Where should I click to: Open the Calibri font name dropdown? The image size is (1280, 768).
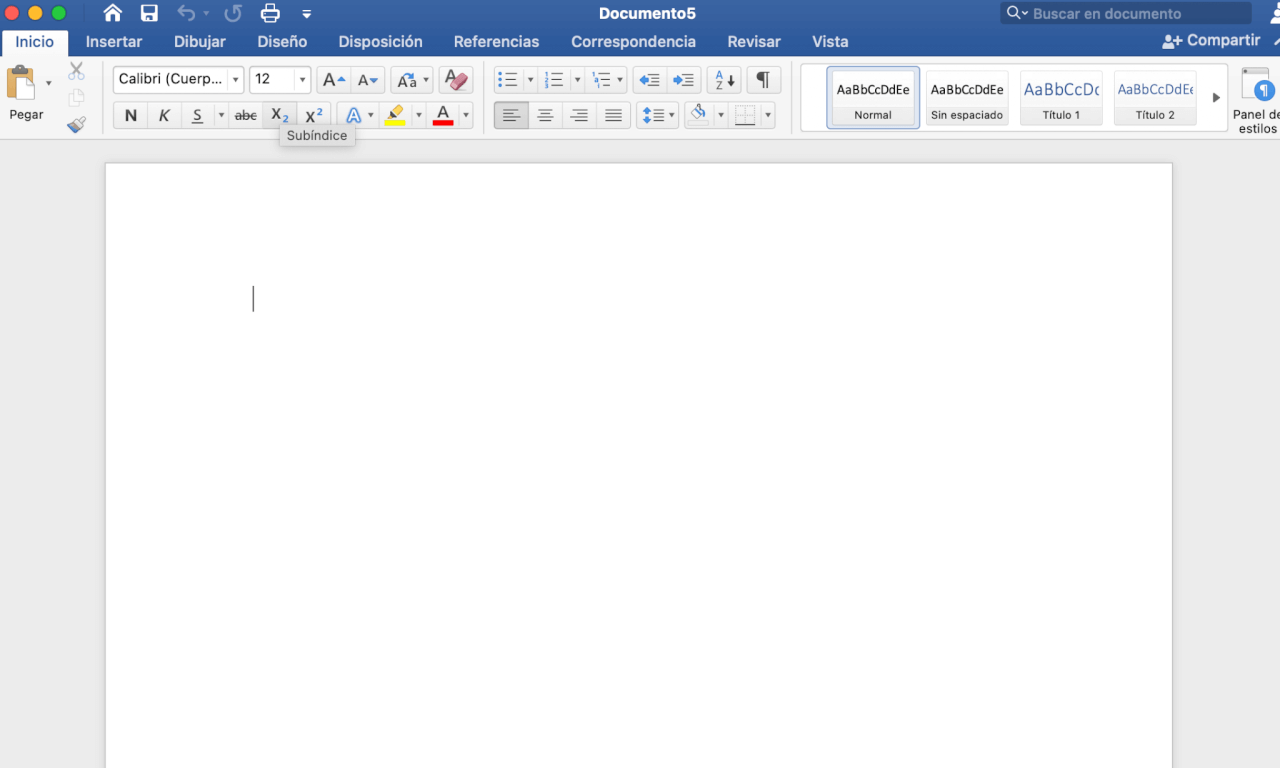(x=236, y=80)
